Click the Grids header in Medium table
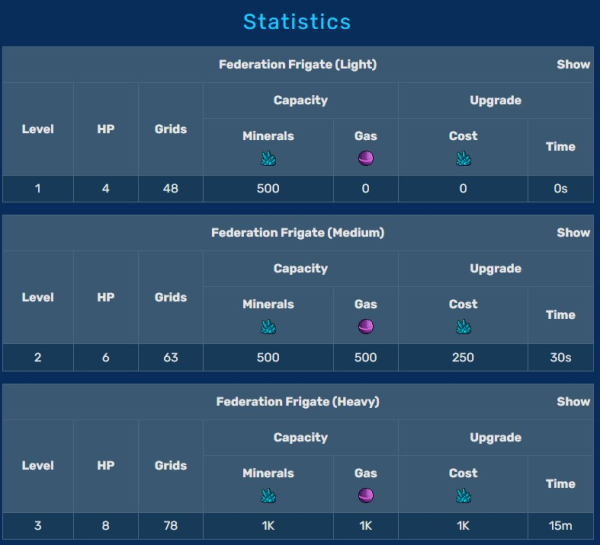 click(x=170, y=297)
